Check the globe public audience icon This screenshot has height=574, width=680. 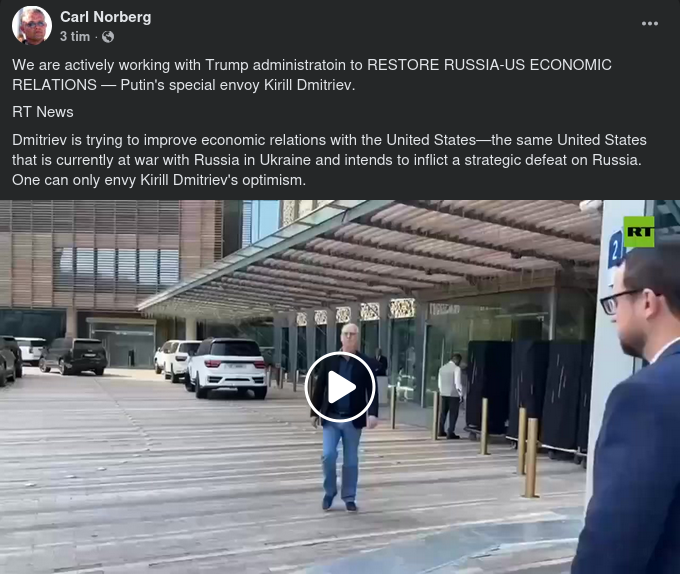[x=108, y=37]
